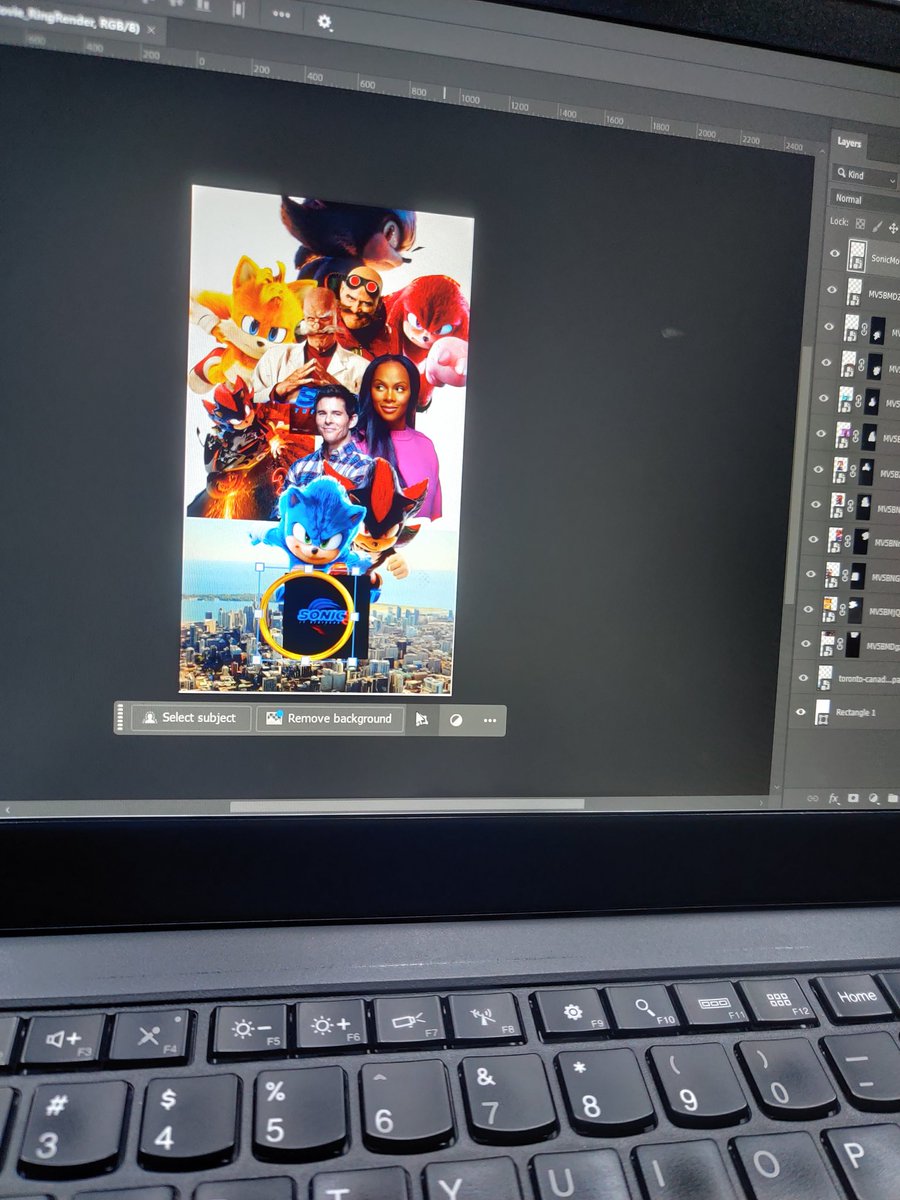Toggle visibility of MV5BMDg layer

click(806, 642)
